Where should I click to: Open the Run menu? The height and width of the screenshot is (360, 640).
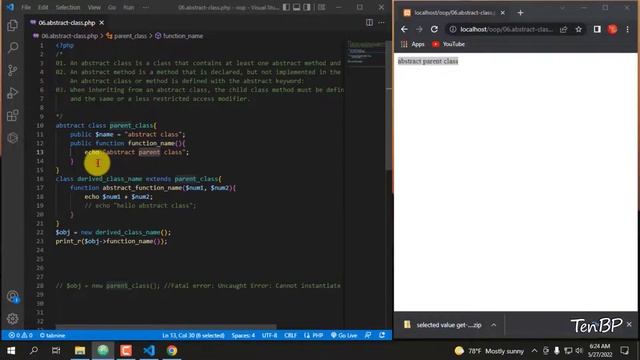(x=128, y=7)
